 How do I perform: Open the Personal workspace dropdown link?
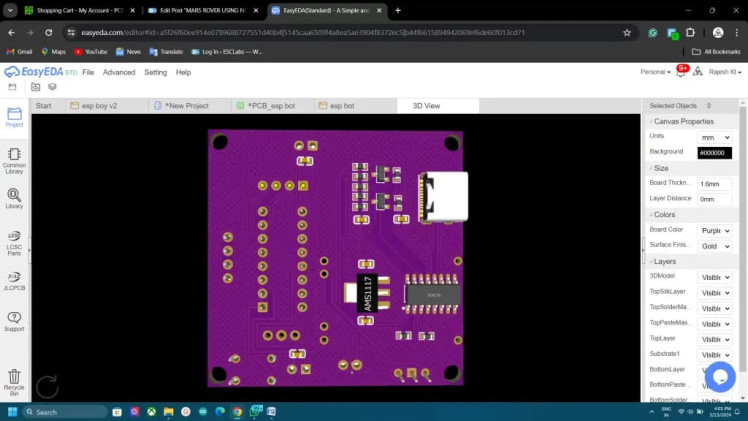[x=655, y=72]
